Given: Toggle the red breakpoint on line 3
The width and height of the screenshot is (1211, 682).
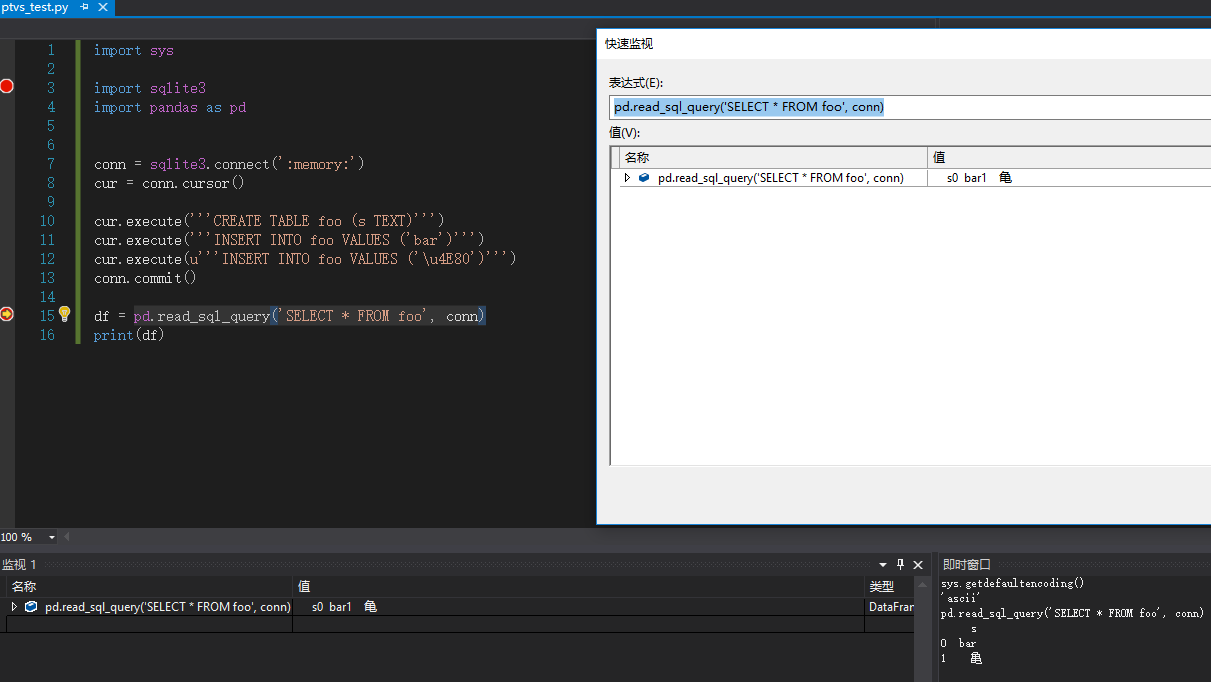Looking at the screenshot, I should [x=7, y=87].
